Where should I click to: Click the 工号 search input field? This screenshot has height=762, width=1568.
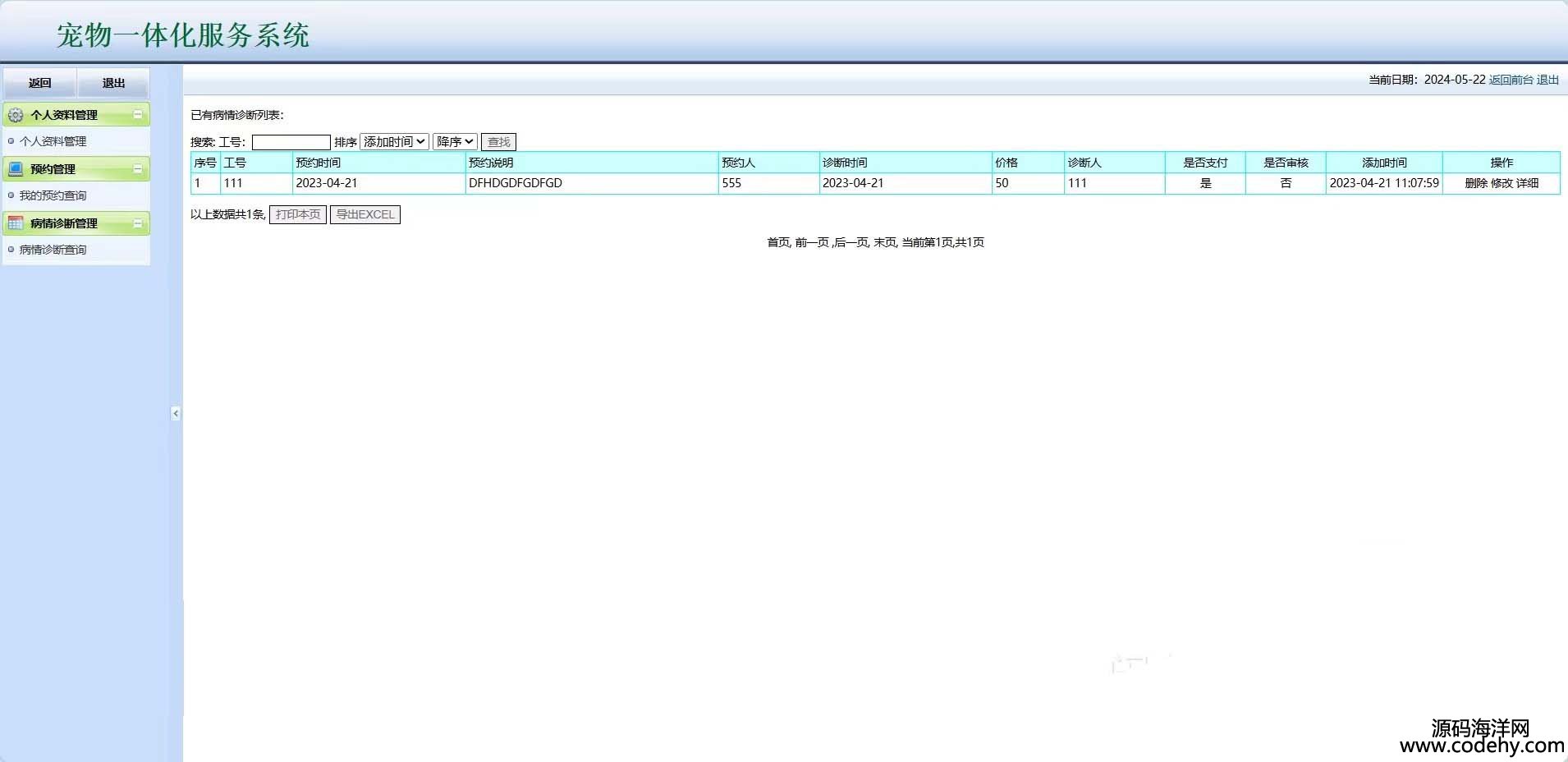291,142
